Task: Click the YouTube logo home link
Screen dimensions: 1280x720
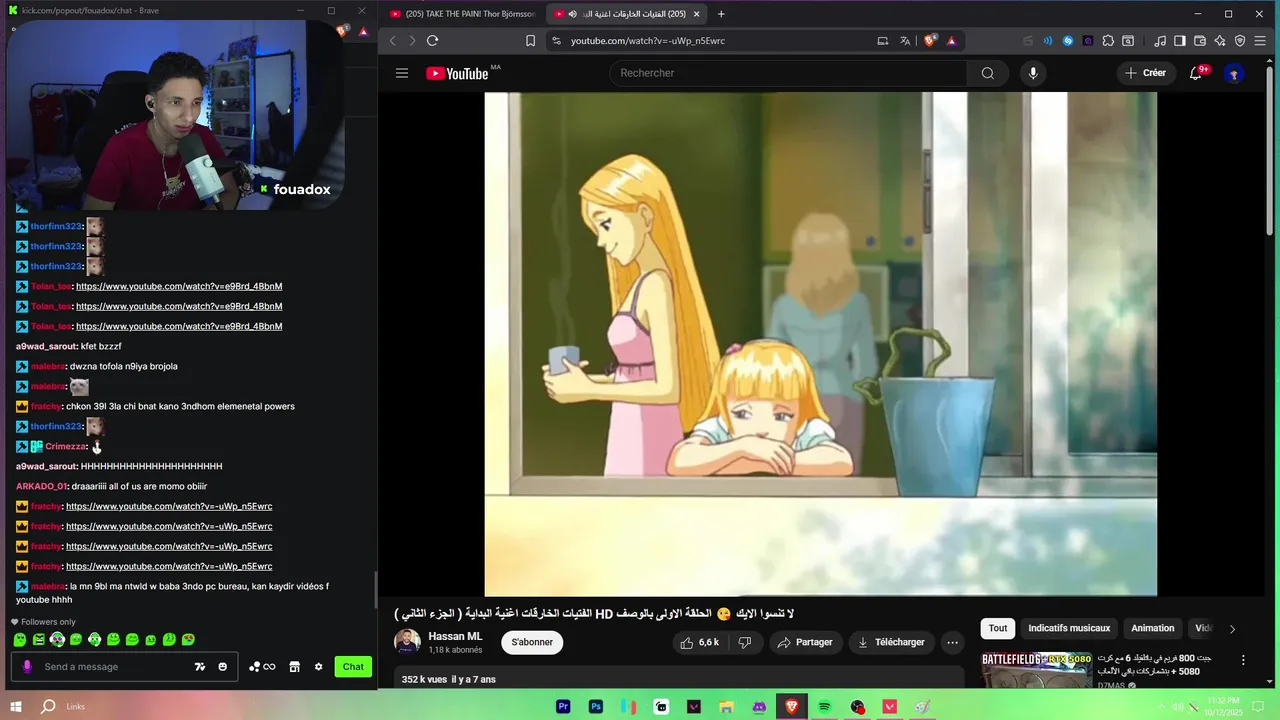Action: [x=457, y=73]
